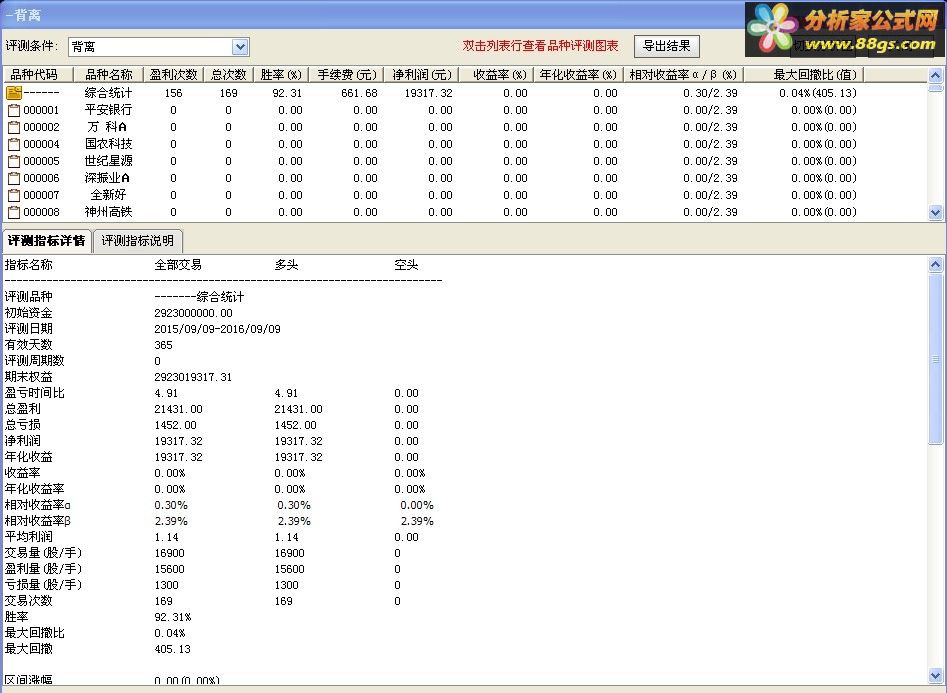This screenshot has width=947, height=693.
Task: Click the 92.31 win rate cell
Action: pos(287,93)
